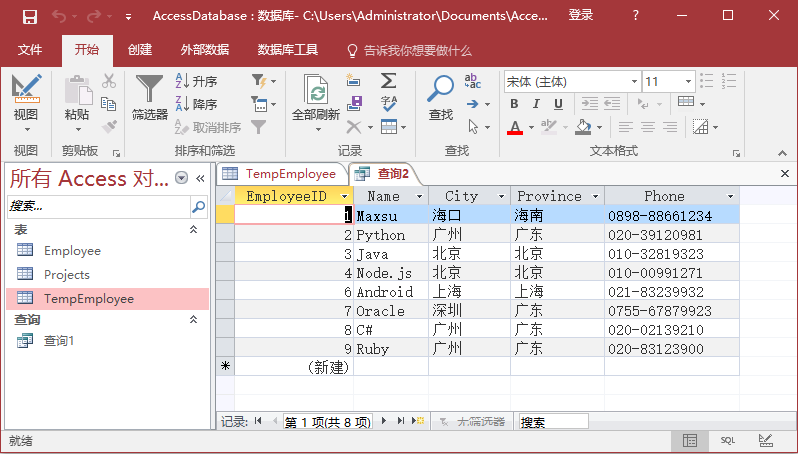Open the City column filter dropdown

(500, 196)
